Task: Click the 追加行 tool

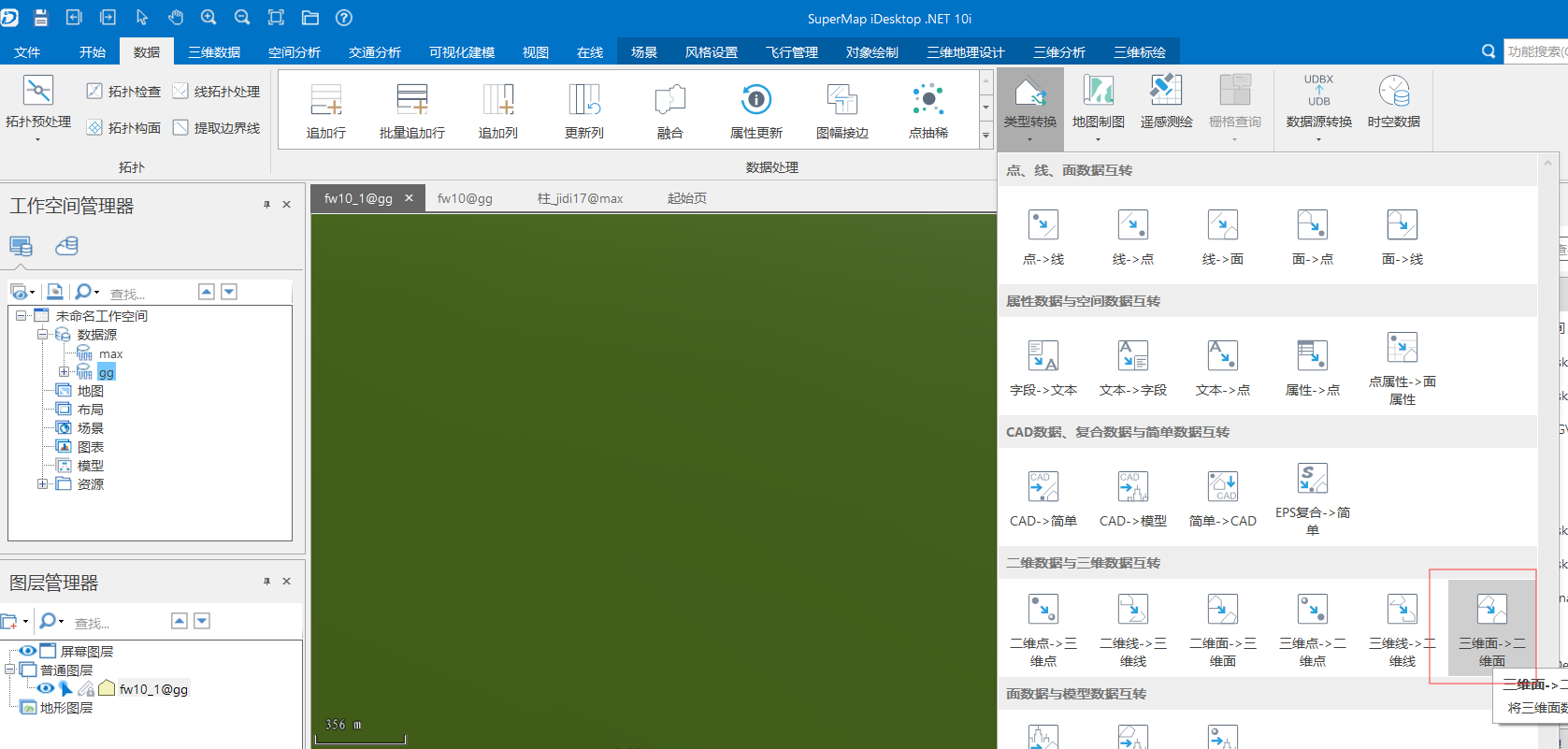Action: (x=325, y=110)
